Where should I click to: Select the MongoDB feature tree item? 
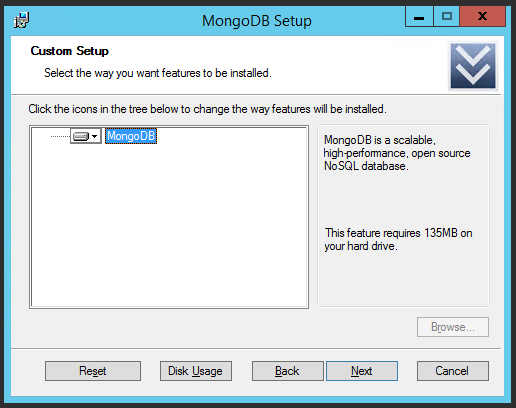point(131,136)
